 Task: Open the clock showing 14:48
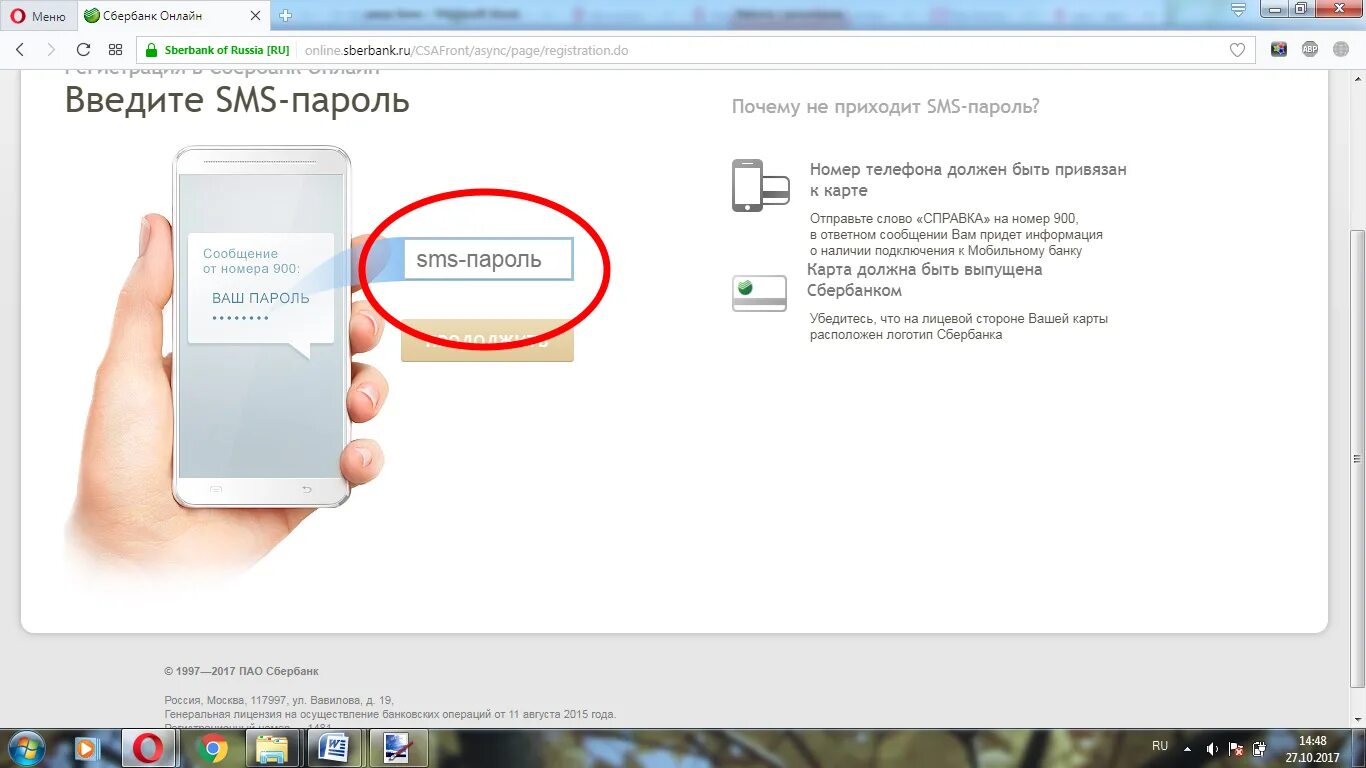[x=1312, y=748]
